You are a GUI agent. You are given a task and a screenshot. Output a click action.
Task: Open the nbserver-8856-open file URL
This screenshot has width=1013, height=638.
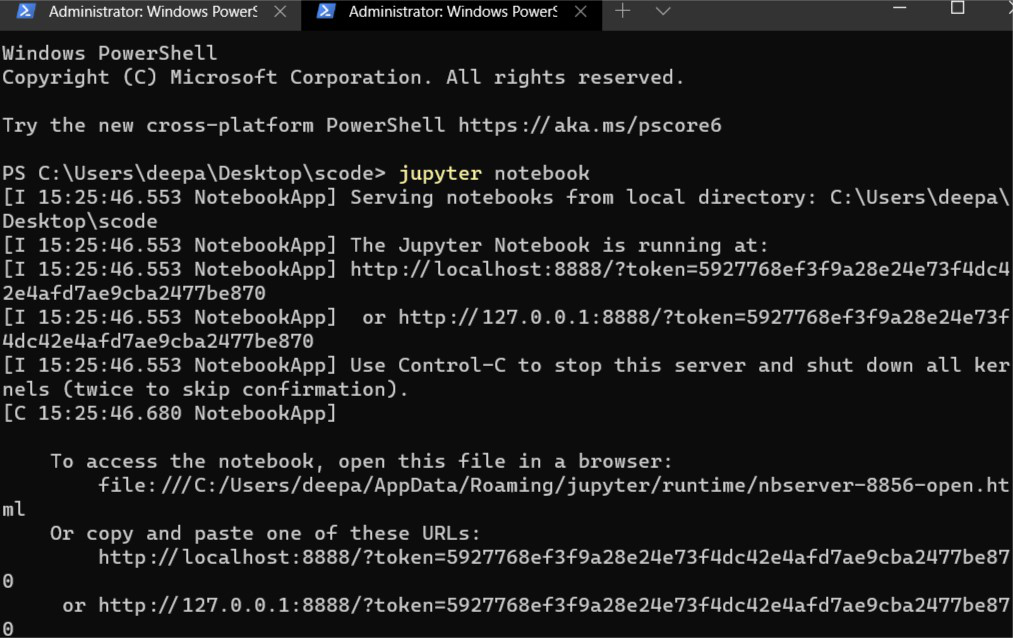click(x=550, y=485)
